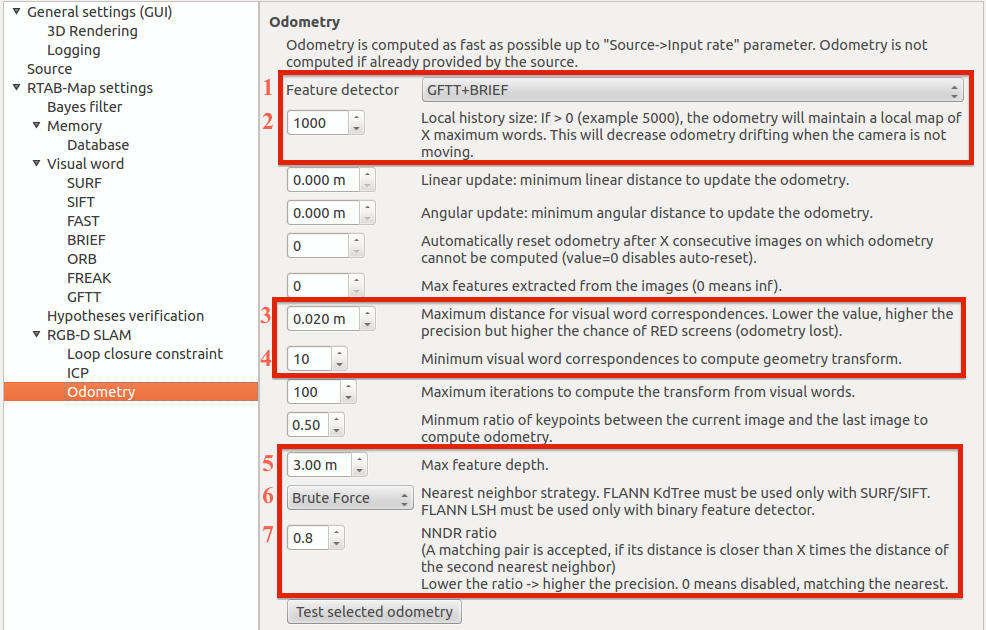Select Loop closure constraint in tree
The width and height of the screenshot is (986, 630).
144,354
